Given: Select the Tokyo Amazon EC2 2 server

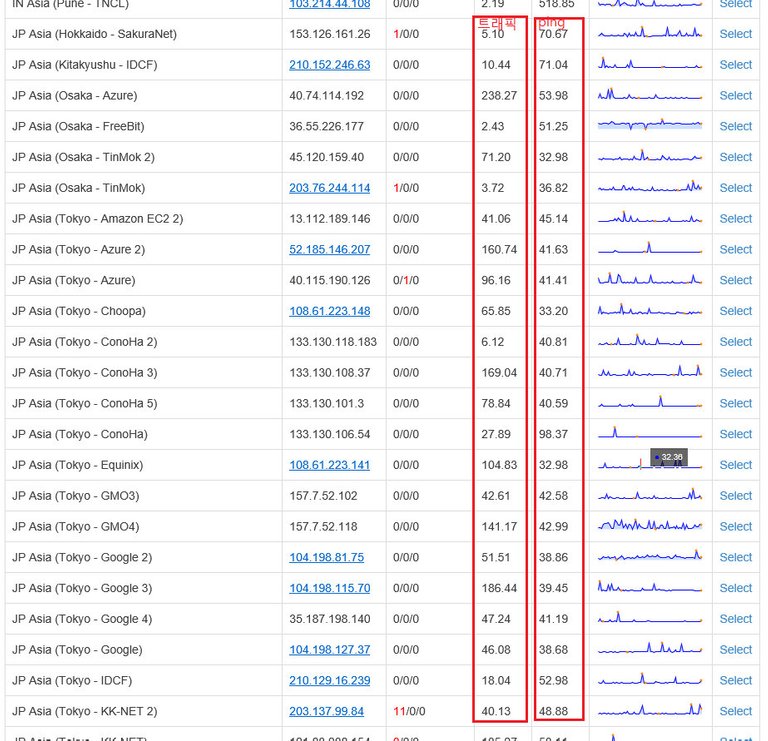Looking at the screenshot, I should click(x=735, y=219).
